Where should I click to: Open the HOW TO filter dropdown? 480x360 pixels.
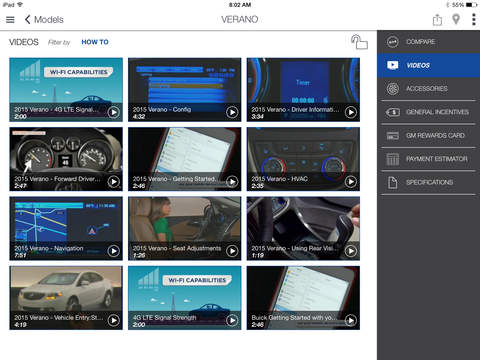[x=95, y=42]
